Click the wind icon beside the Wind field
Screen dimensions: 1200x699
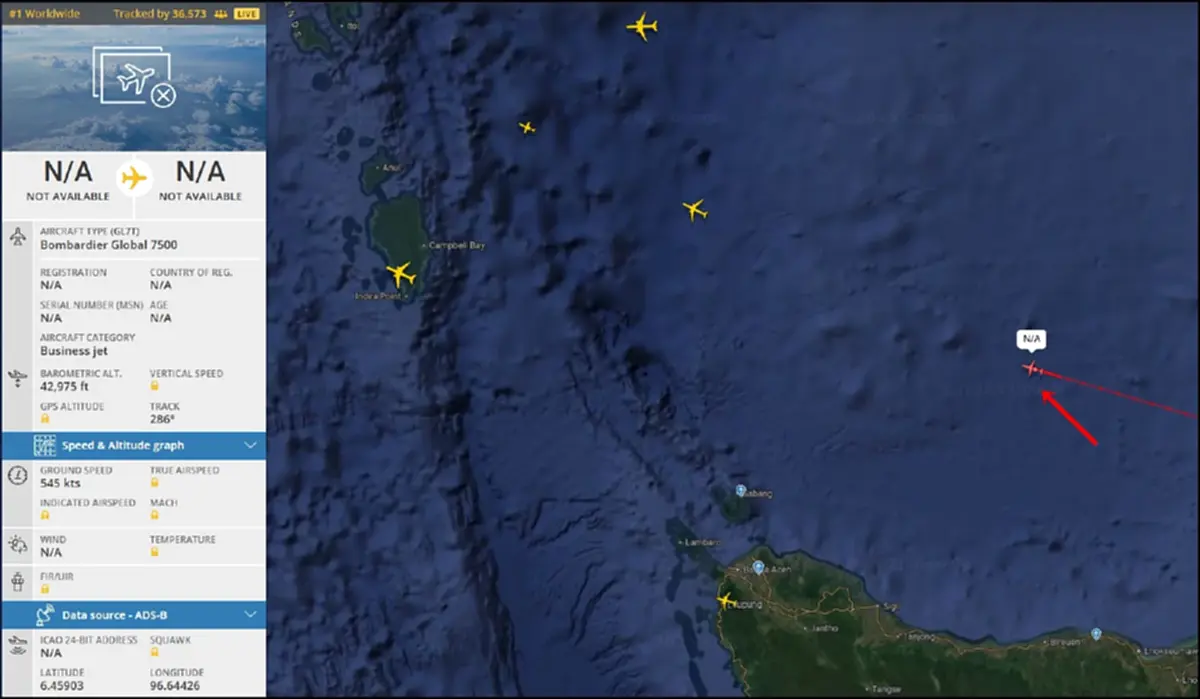coord(18,545)
